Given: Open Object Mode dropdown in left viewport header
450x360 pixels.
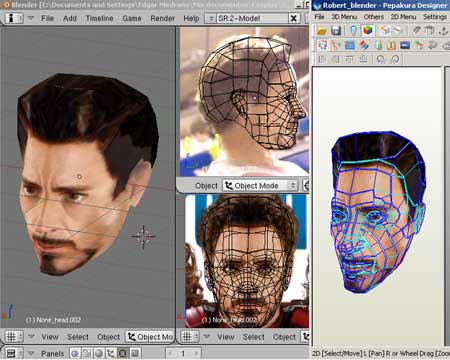Looking at the screenshot, I should [x=150, y=337].
